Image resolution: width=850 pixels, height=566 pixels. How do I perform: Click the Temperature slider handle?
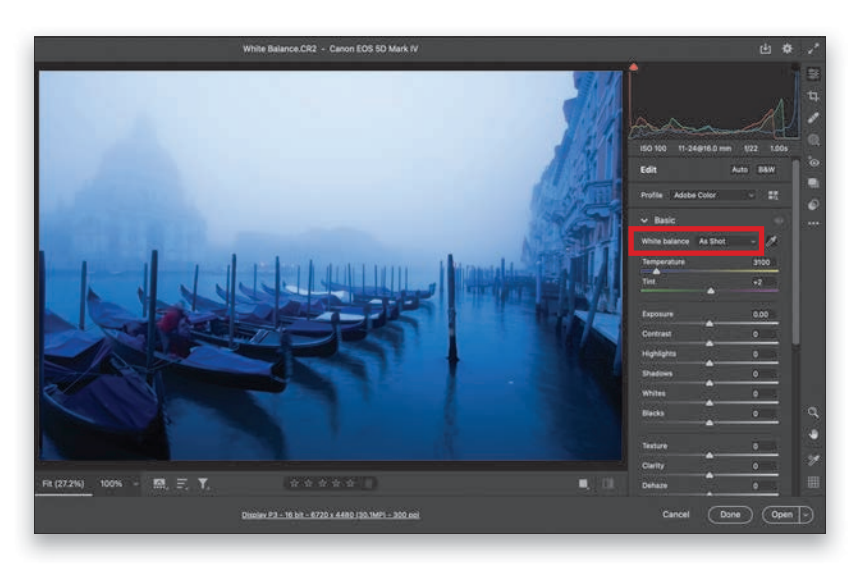point(657,271)
